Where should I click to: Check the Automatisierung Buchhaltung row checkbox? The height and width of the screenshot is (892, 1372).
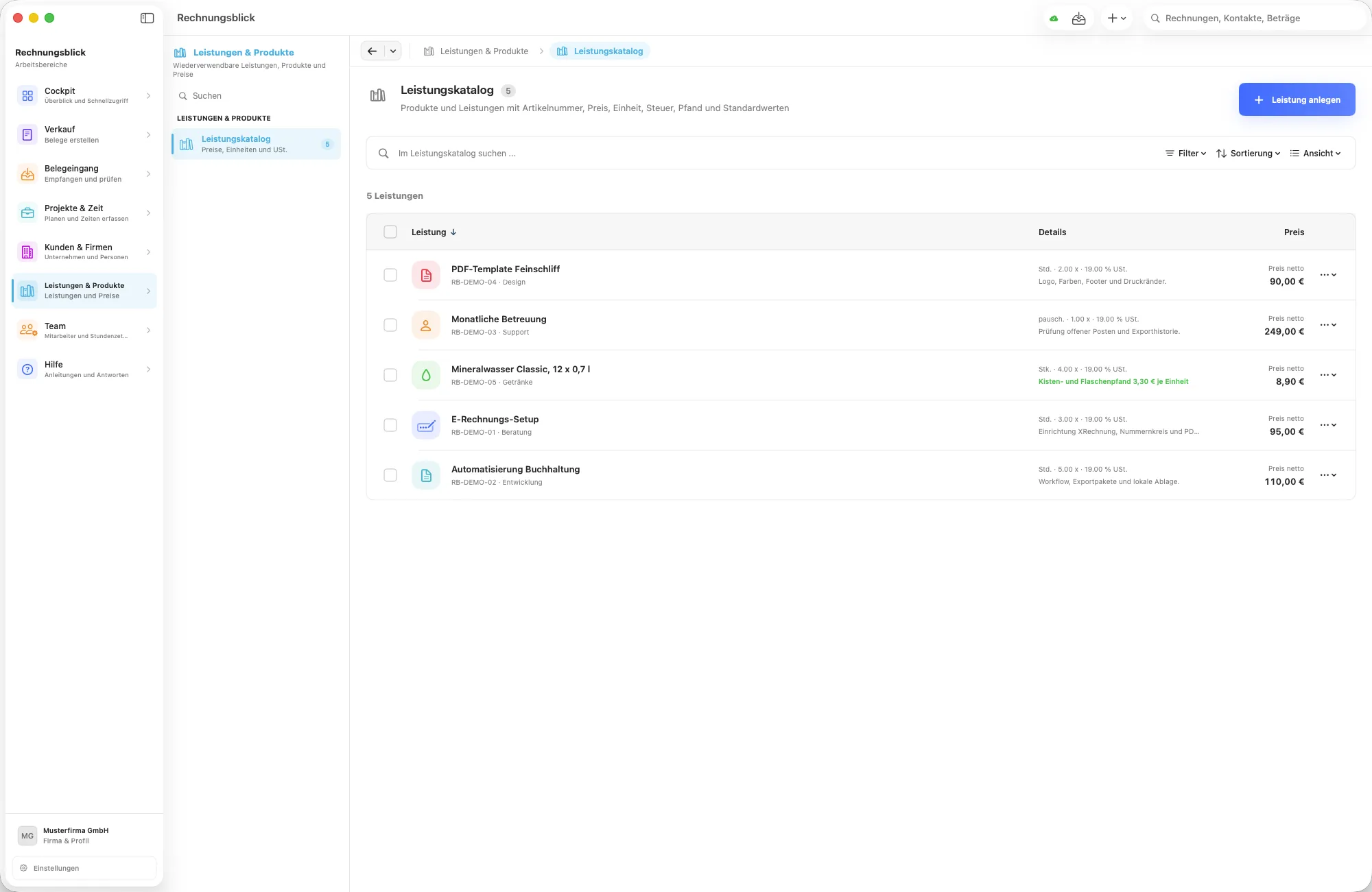tap(390, 476)
